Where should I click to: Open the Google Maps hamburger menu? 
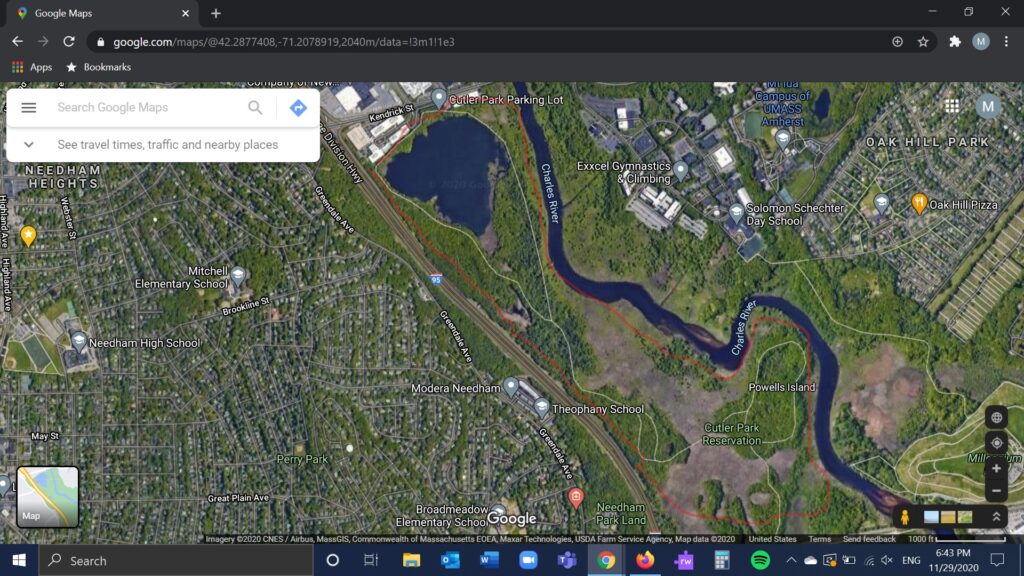29,108
